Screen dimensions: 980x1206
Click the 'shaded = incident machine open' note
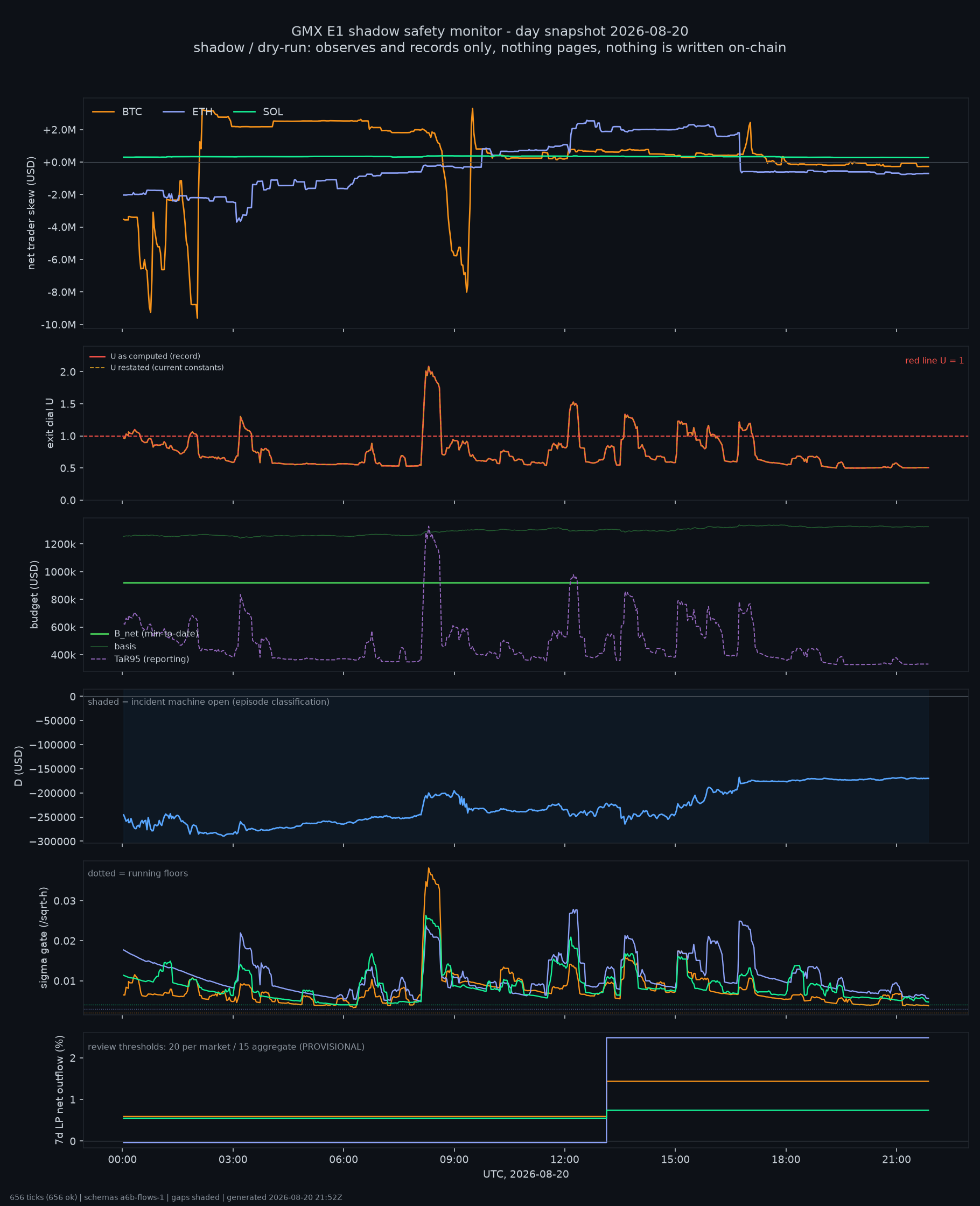[209, 702]
